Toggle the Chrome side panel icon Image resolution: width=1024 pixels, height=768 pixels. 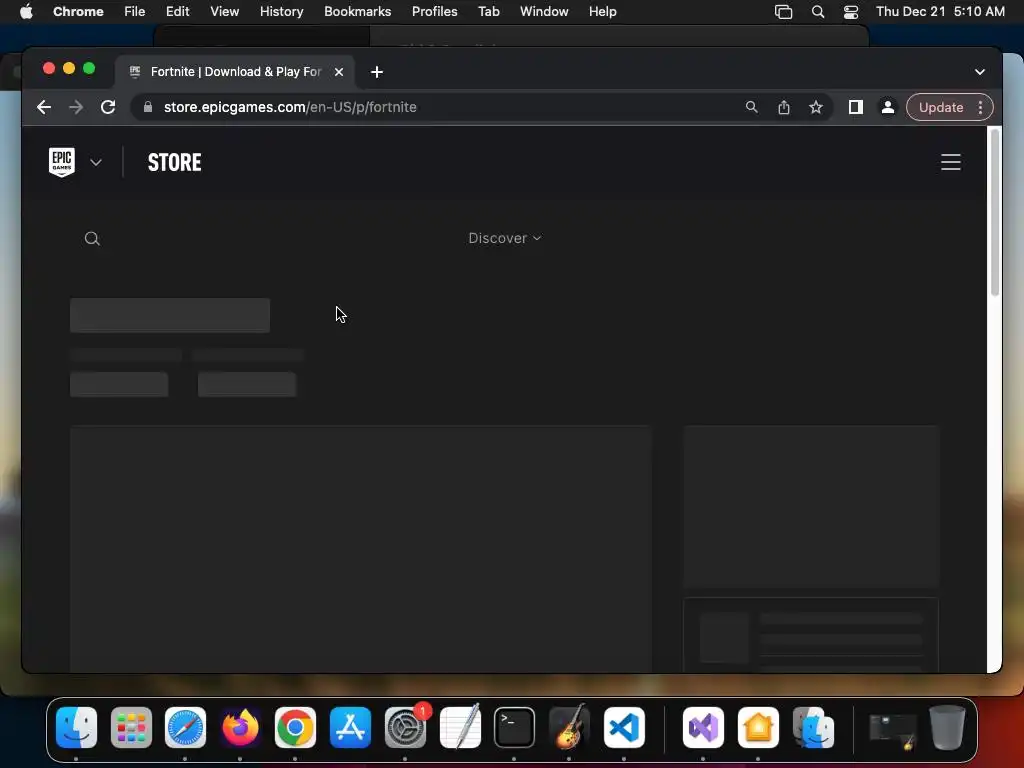click(856, 107)
